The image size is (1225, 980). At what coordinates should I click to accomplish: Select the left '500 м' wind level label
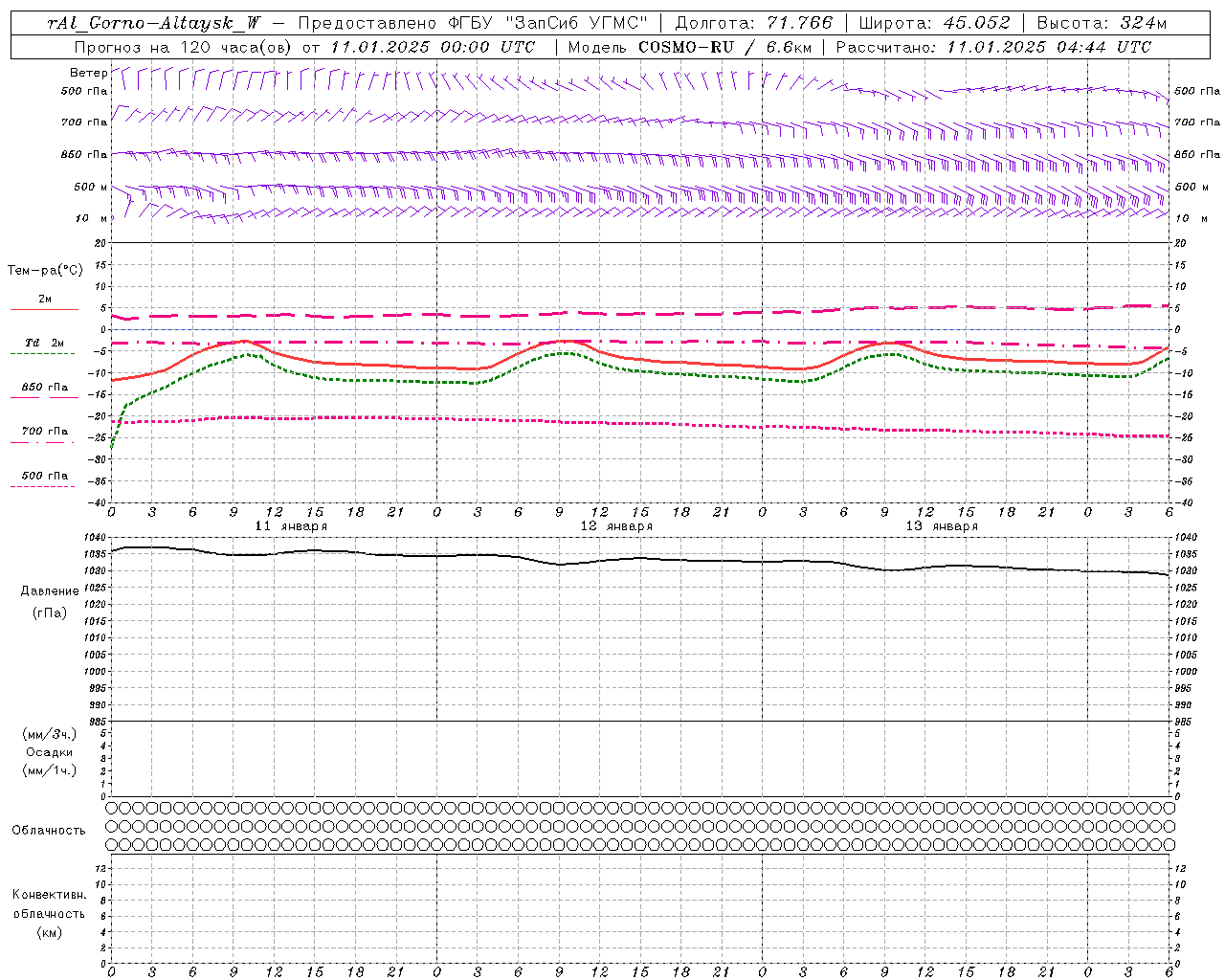[x=91, y=187]
